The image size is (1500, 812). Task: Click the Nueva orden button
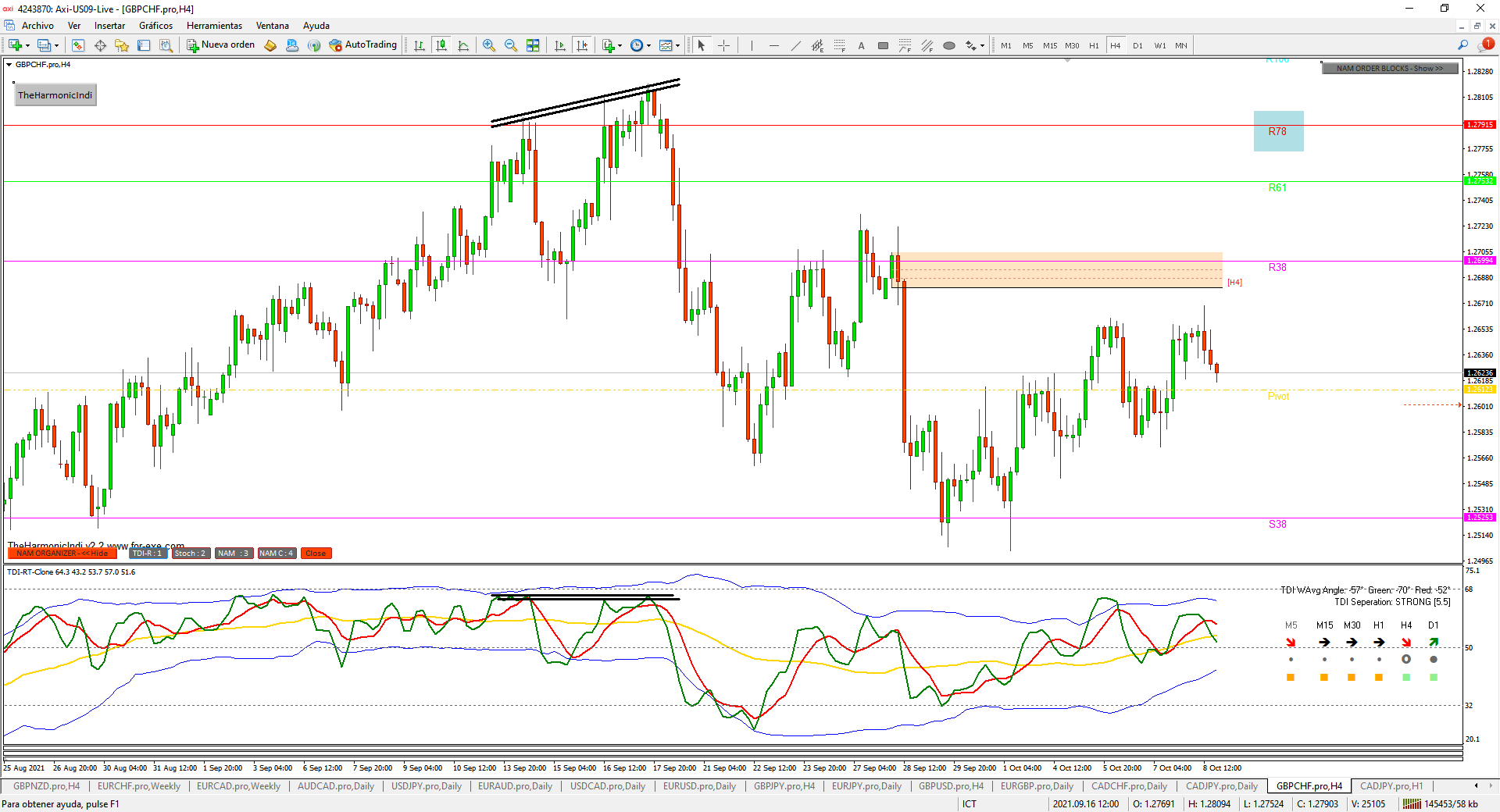tap(221, 45)
